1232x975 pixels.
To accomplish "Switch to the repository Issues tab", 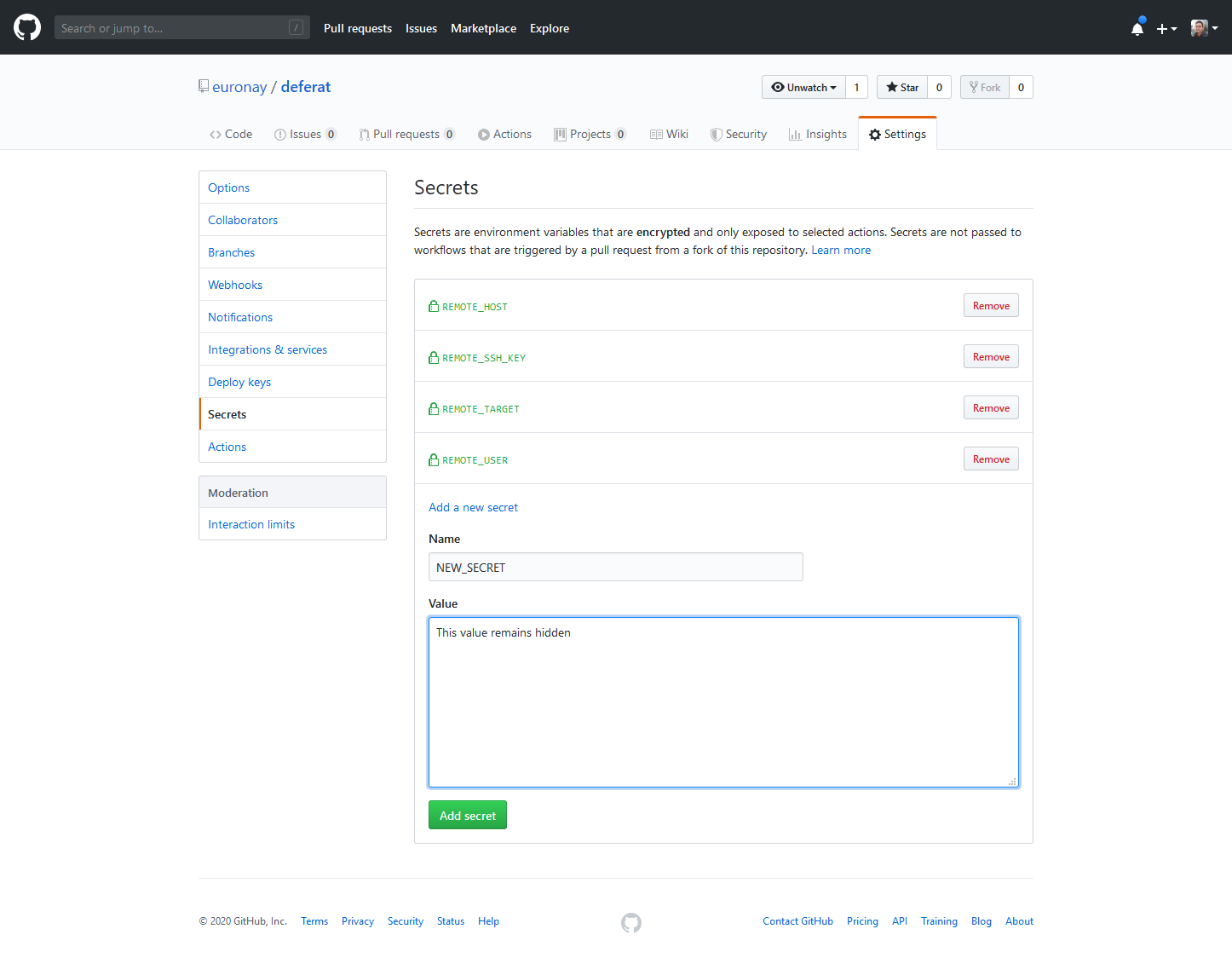I will click(x=306, y=134).
